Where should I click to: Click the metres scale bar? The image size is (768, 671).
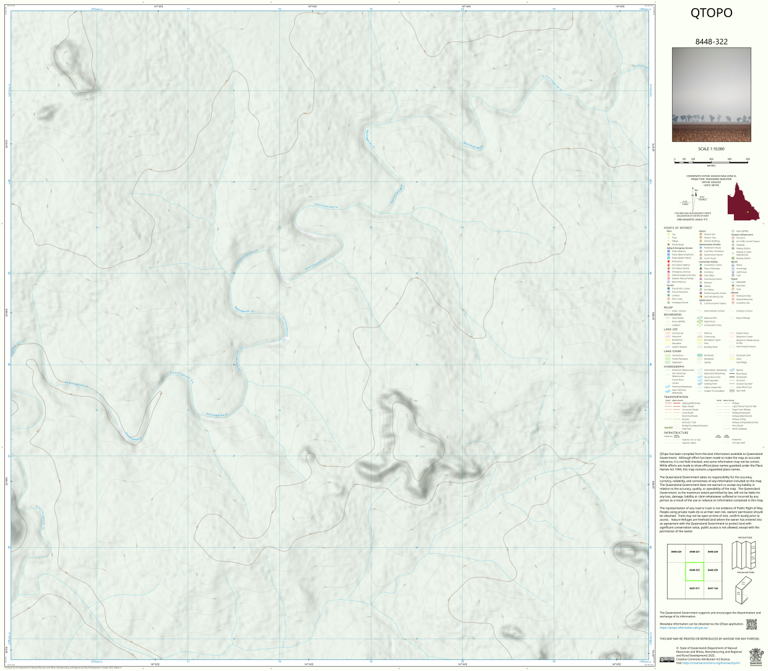pyautogui.click(x=711, y=161)
